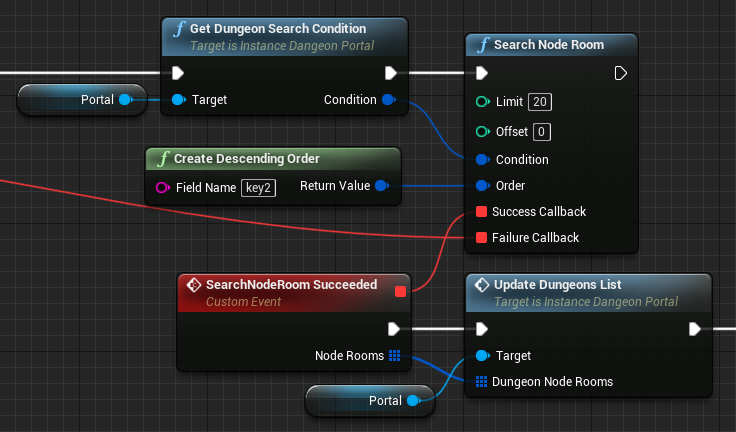Click exec output pin of Search Node Room

coord(621,73)
